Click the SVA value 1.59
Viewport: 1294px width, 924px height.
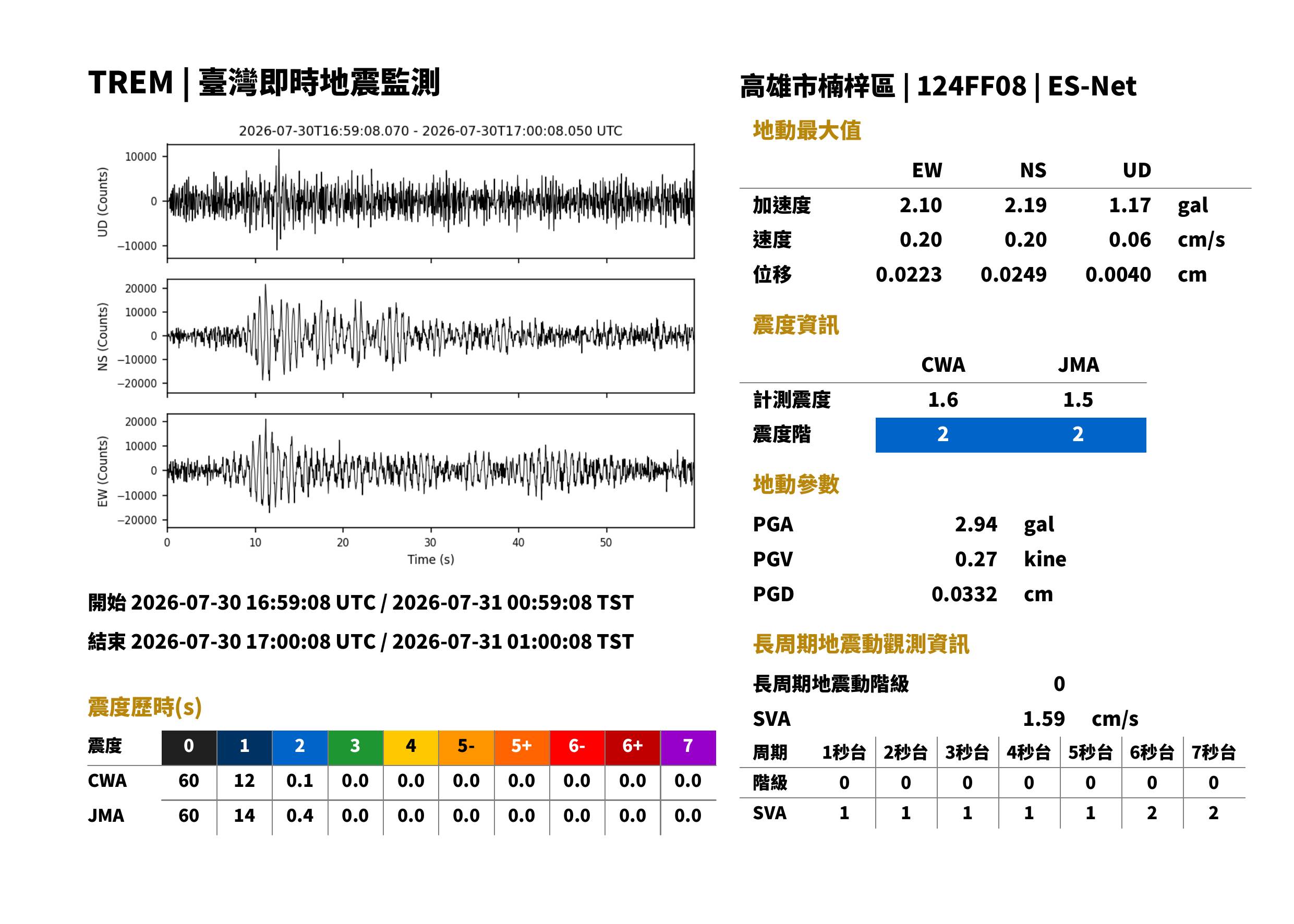(1043, 719)
